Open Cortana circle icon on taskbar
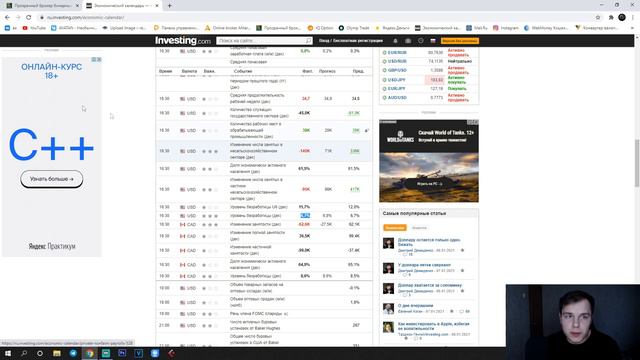The height and width of the screenshot is (360, 640). pyautogui.click(x=40, y=353)
